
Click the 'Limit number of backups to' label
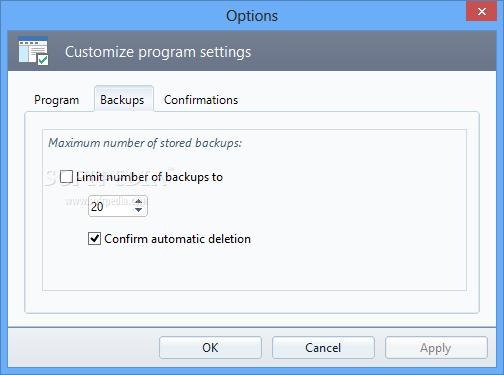coord(149,177)
